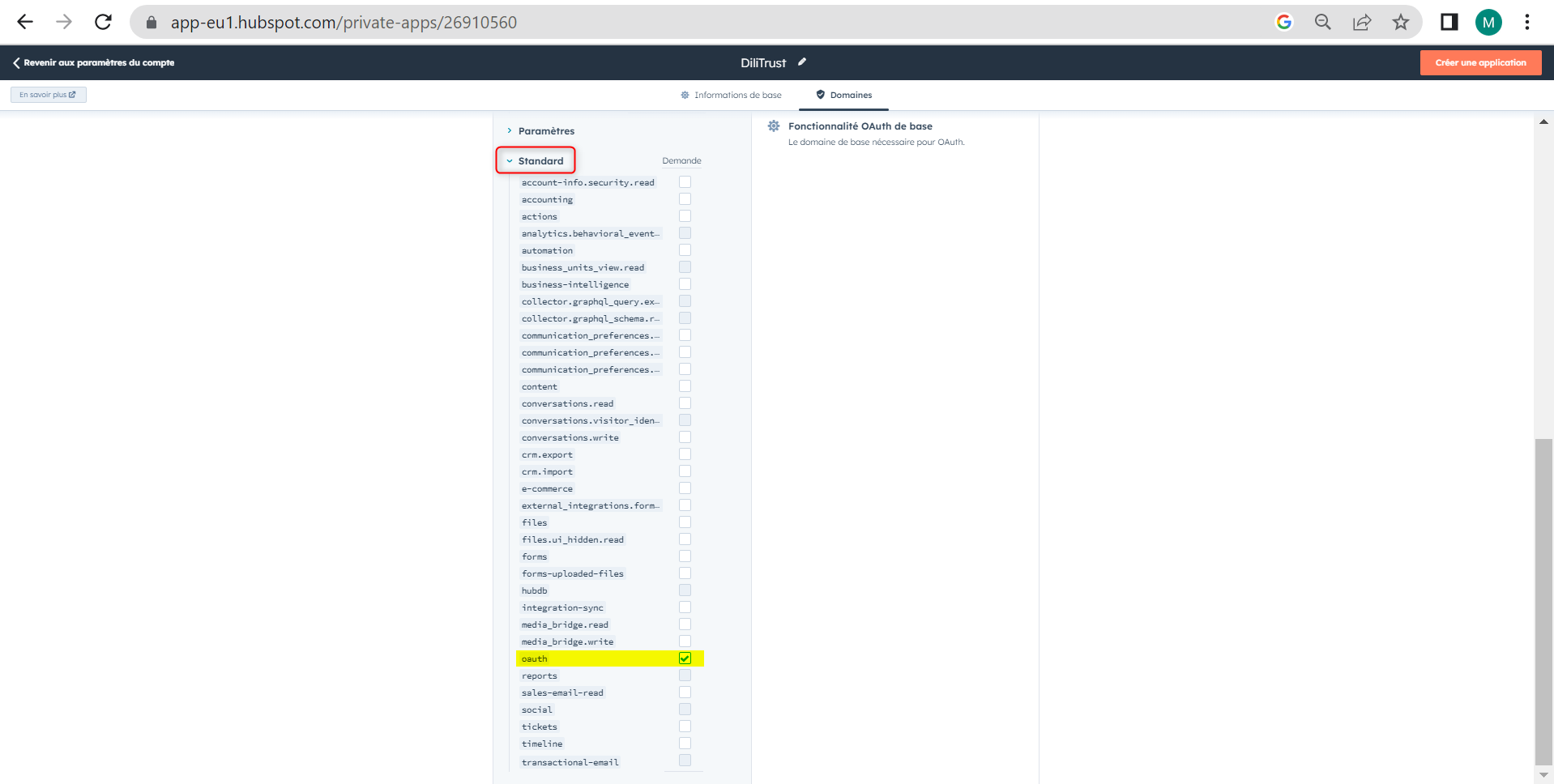1554x784 pixels.
Task: Uncheck the oauth scope checkbox
Action: pos(685,658)
